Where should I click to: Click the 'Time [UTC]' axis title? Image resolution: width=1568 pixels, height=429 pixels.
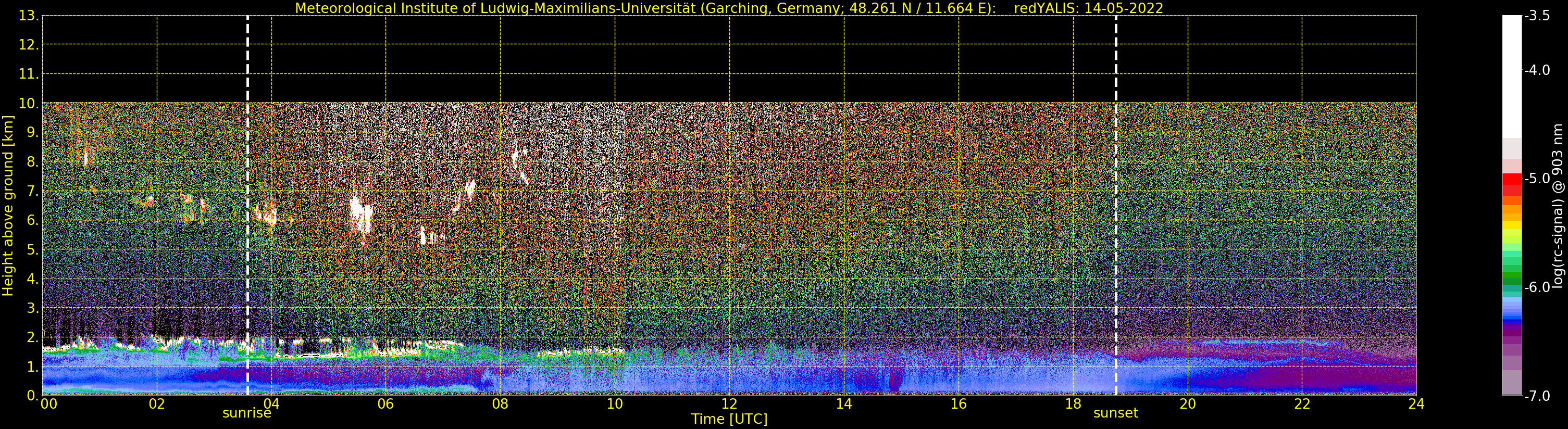(x=729, y=419)
